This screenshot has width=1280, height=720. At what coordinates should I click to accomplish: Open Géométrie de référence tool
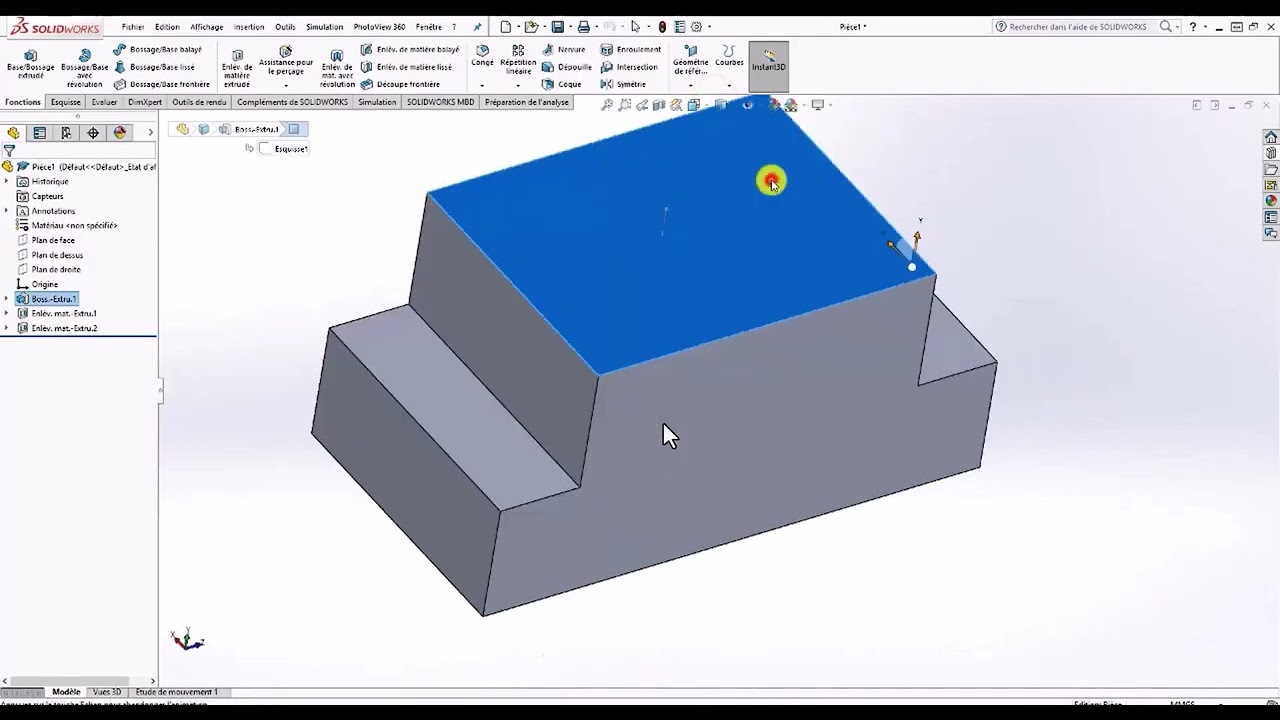coord(690,60)
